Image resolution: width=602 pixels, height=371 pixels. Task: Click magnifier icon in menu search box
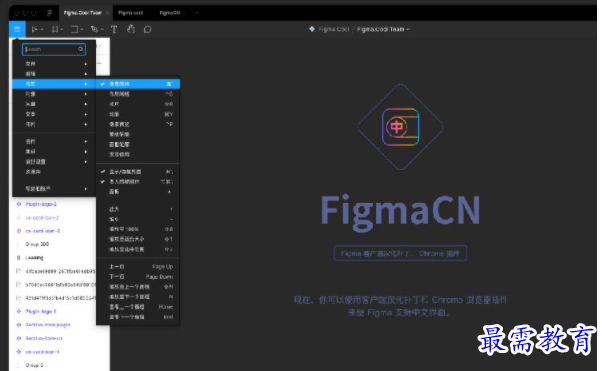point(81,49)
